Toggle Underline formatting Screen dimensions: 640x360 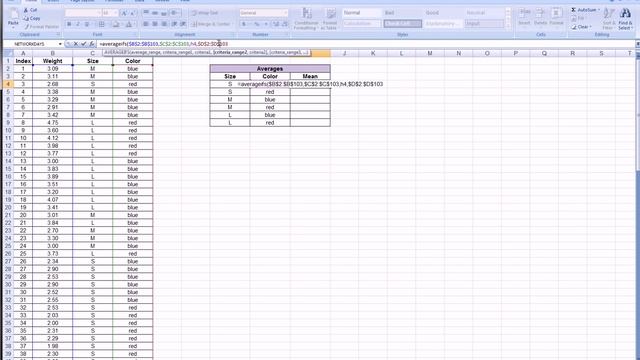(x=87, y=24)
